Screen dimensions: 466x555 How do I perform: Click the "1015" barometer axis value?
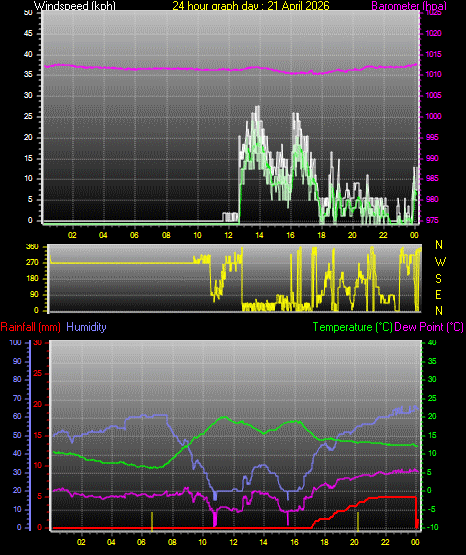[433, 55]
